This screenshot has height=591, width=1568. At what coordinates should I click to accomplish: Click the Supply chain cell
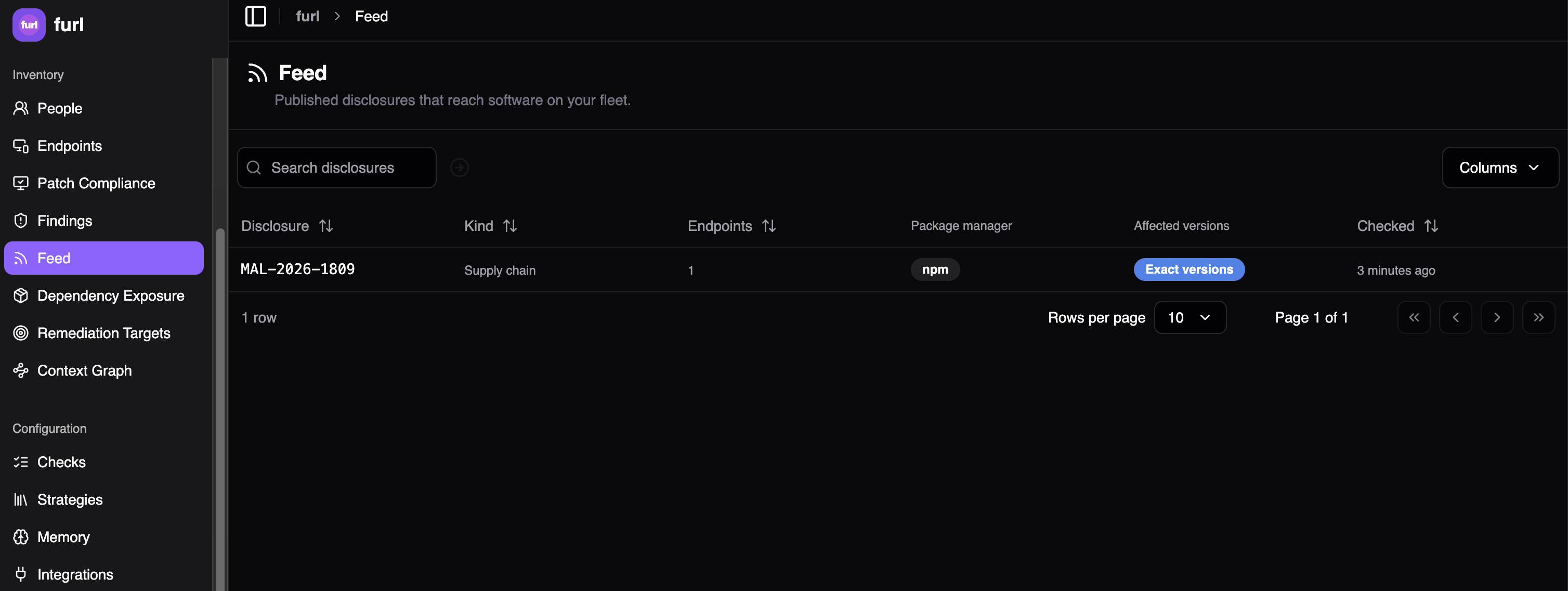click(500, 270)
